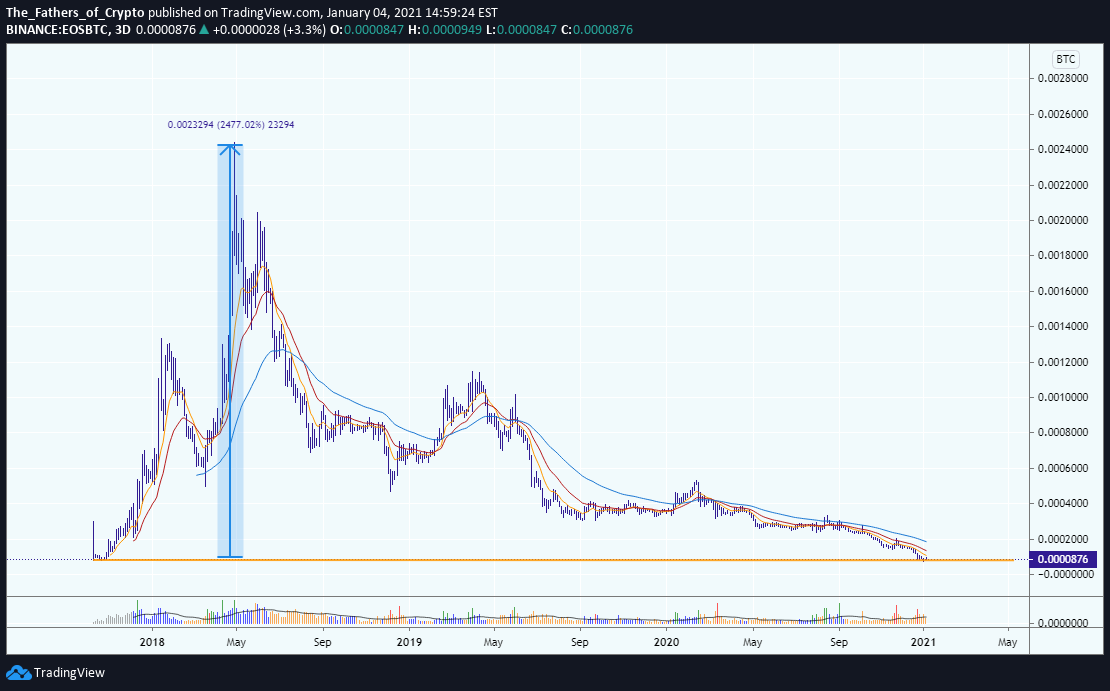The height and width of the screenshot is (691, 1110).
Task: Click the current price label 0.0000876
Action: pos(1065,559)
